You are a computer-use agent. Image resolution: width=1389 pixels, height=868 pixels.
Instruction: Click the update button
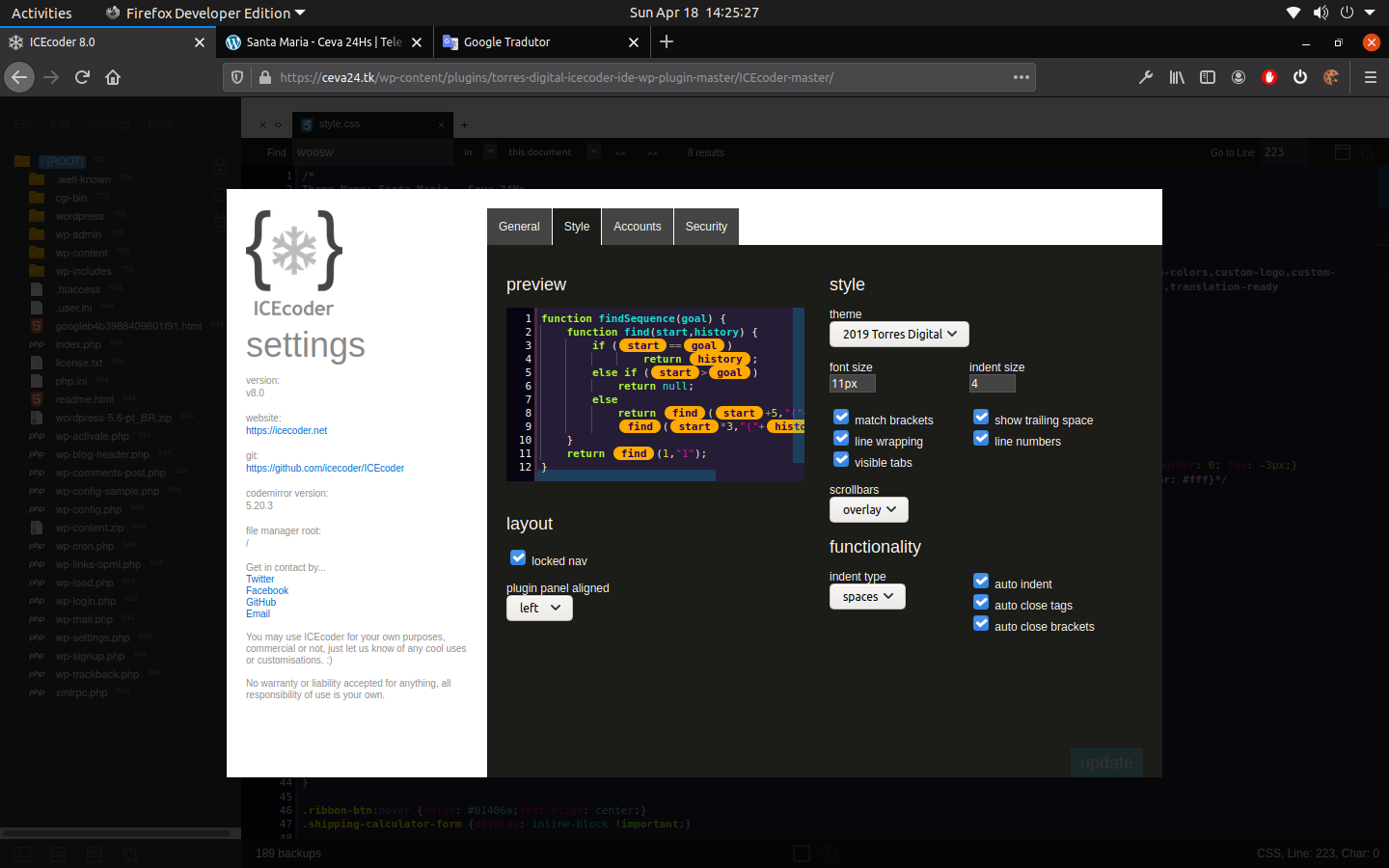click(1106, 763)
